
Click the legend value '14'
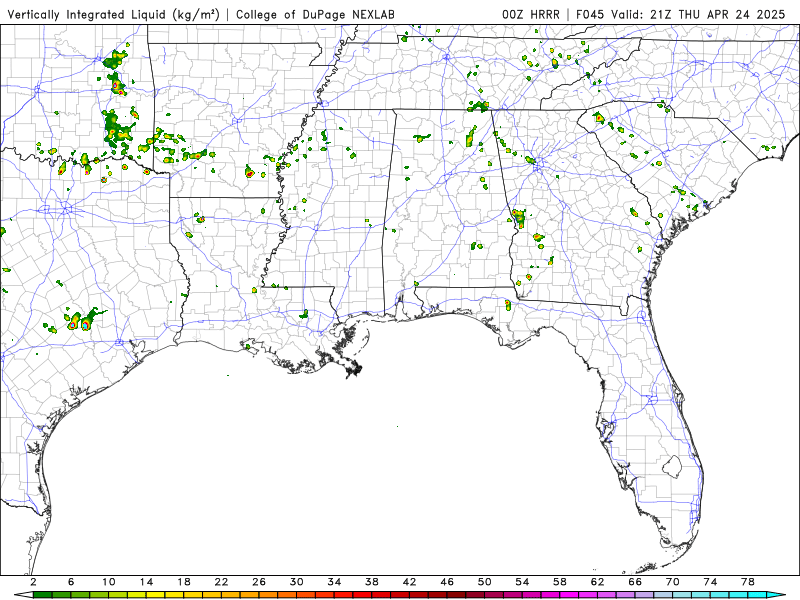pos(146,582)
